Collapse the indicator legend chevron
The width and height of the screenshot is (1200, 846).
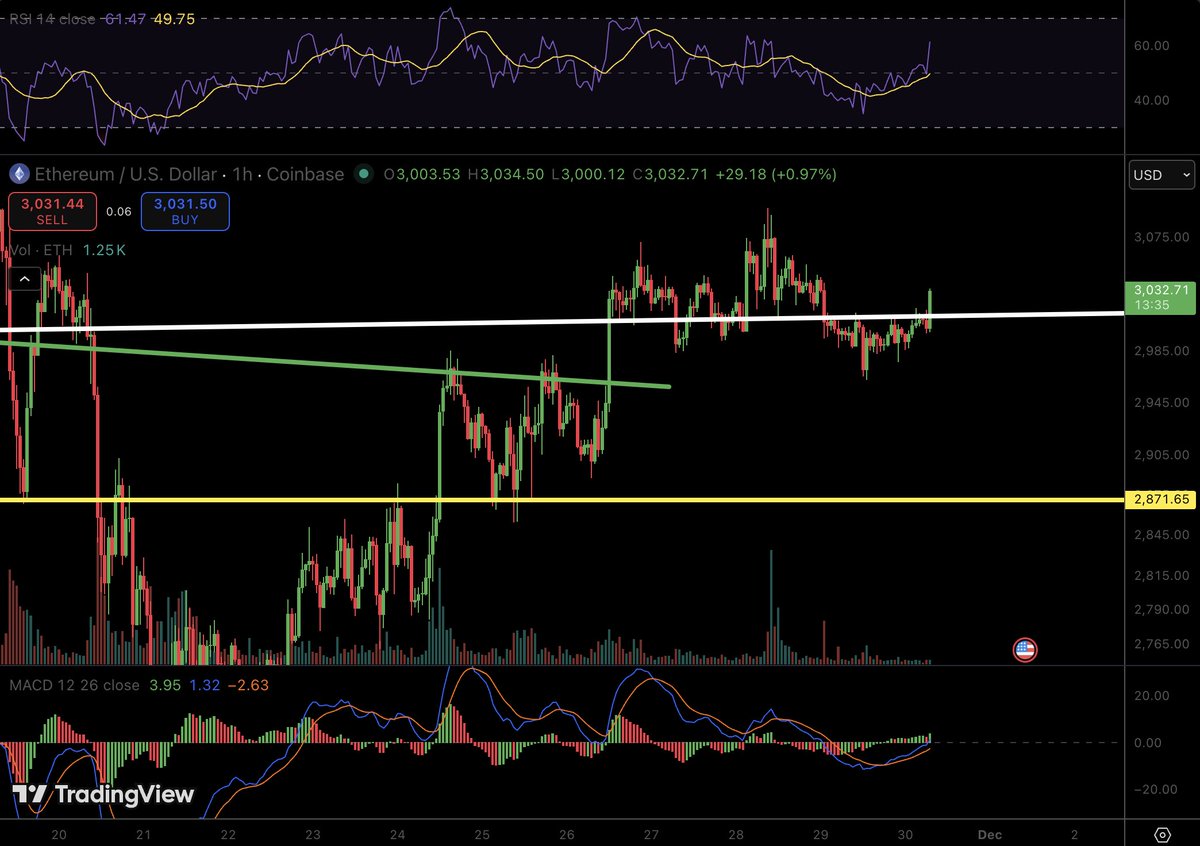[25, 279]
